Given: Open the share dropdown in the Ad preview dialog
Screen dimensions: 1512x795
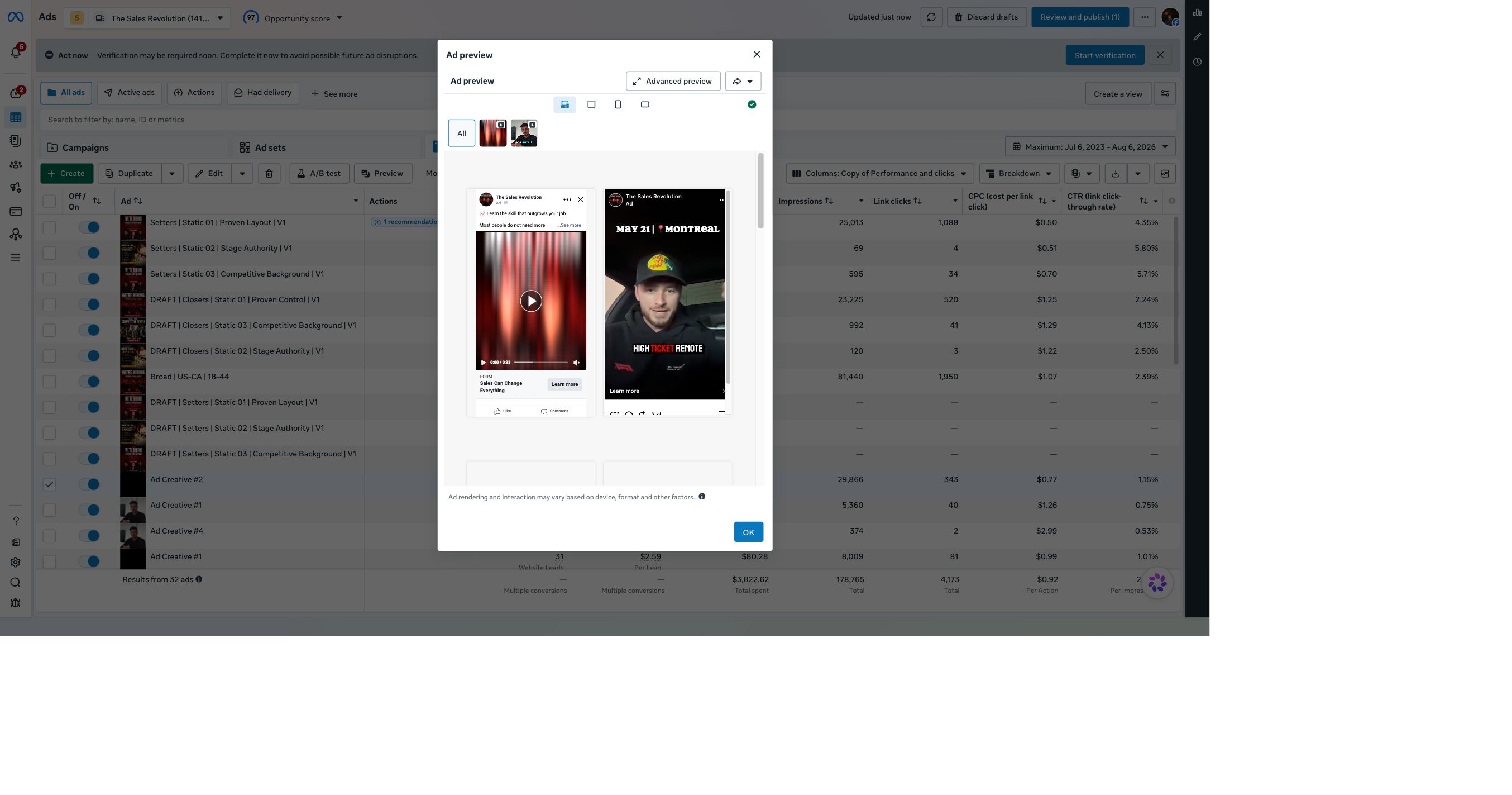Looking at the screenshot, I should point(743,81).
